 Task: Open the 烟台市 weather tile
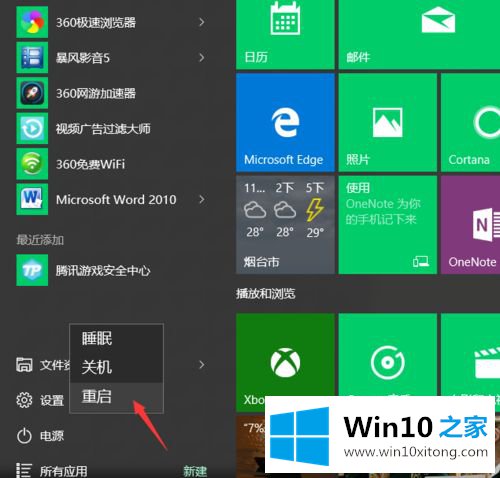pyautogui.click(x=285, y=225)
